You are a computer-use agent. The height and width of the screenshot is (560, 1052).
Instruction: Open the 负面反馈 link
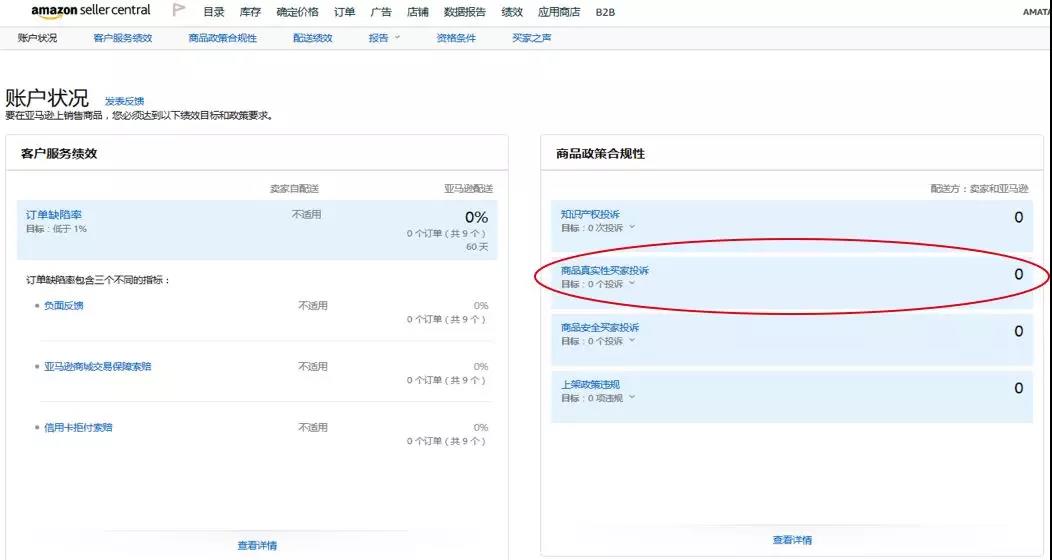[64, 306]
